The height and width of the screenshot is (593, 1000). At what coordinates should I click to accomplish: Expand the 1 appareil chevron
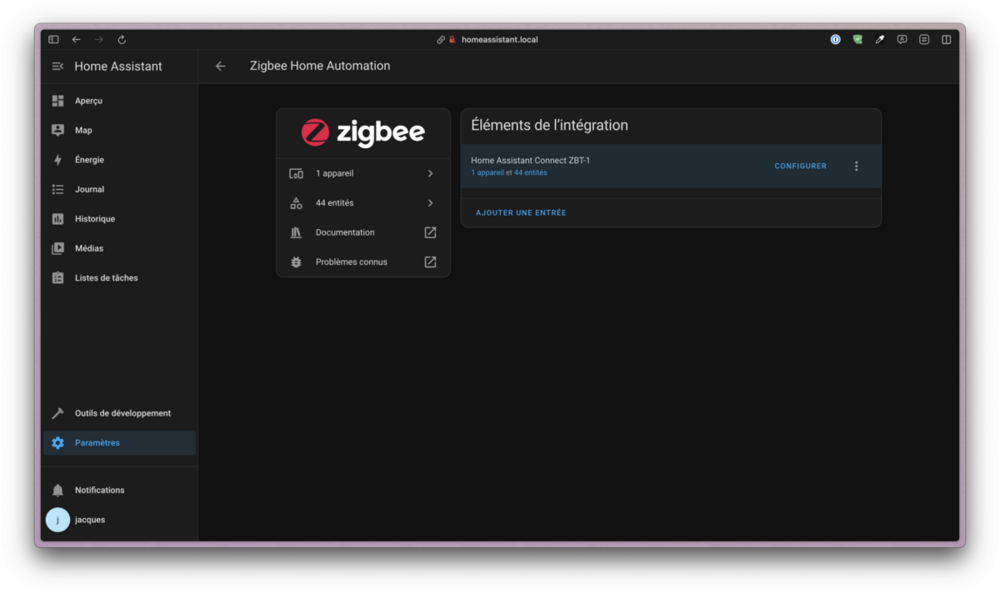click(x=430, y=173)
